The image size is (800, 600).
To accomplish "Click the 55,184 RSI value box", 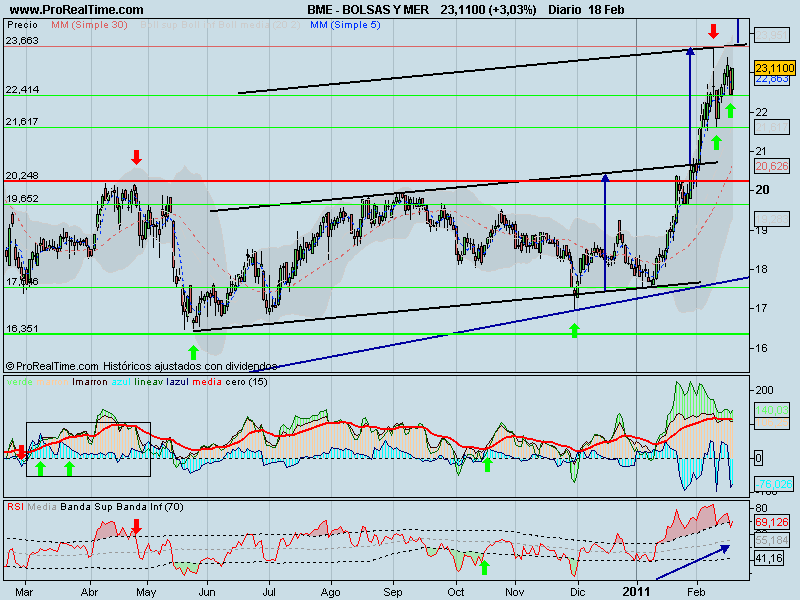I will [772, 540].
